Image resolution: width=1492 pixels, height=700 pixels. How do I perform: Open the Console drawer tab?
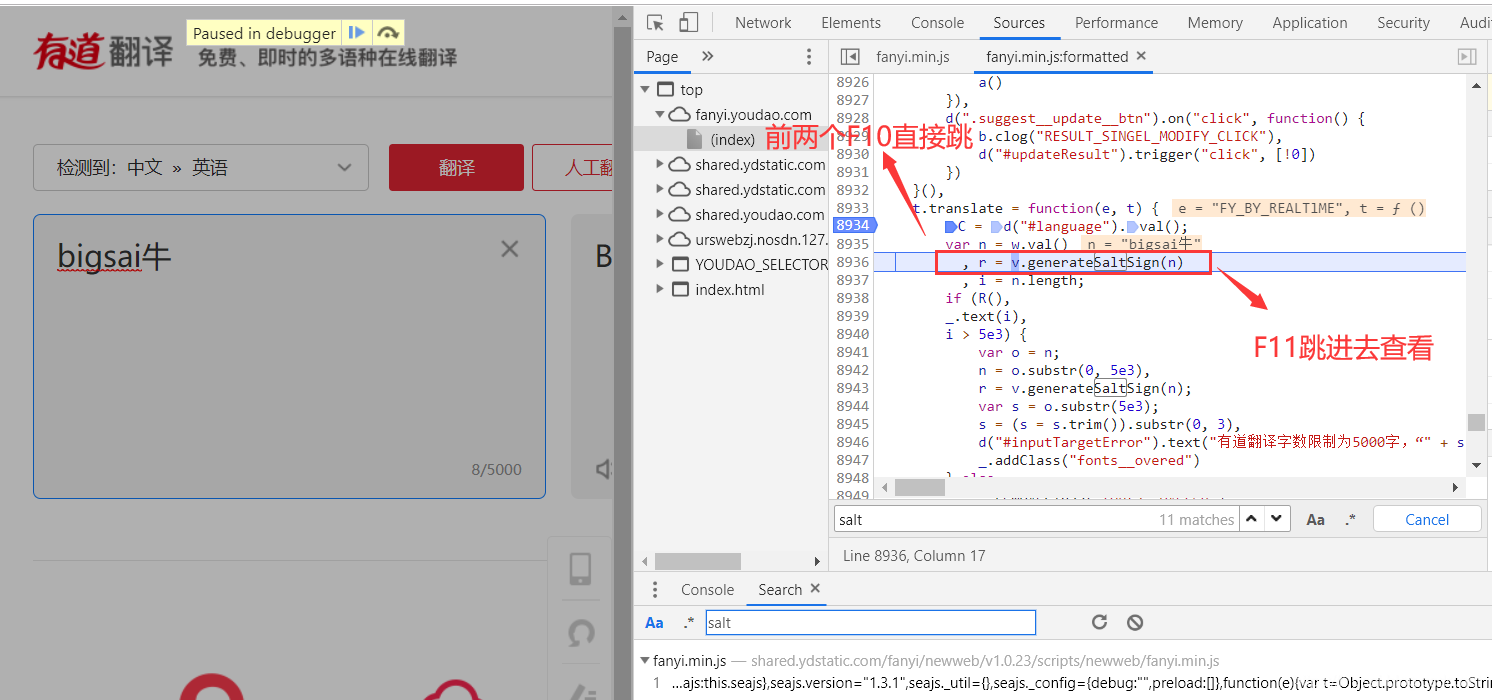coord(707,590)
